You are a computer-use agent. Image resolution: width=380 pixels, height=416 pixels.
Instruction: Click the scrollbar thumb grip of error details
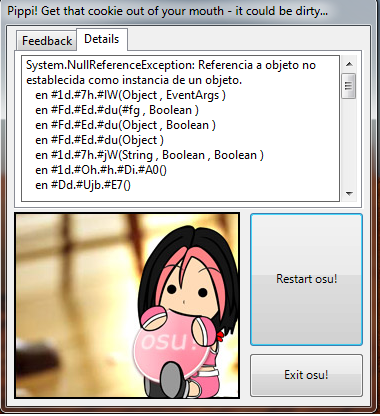point(349,86)
